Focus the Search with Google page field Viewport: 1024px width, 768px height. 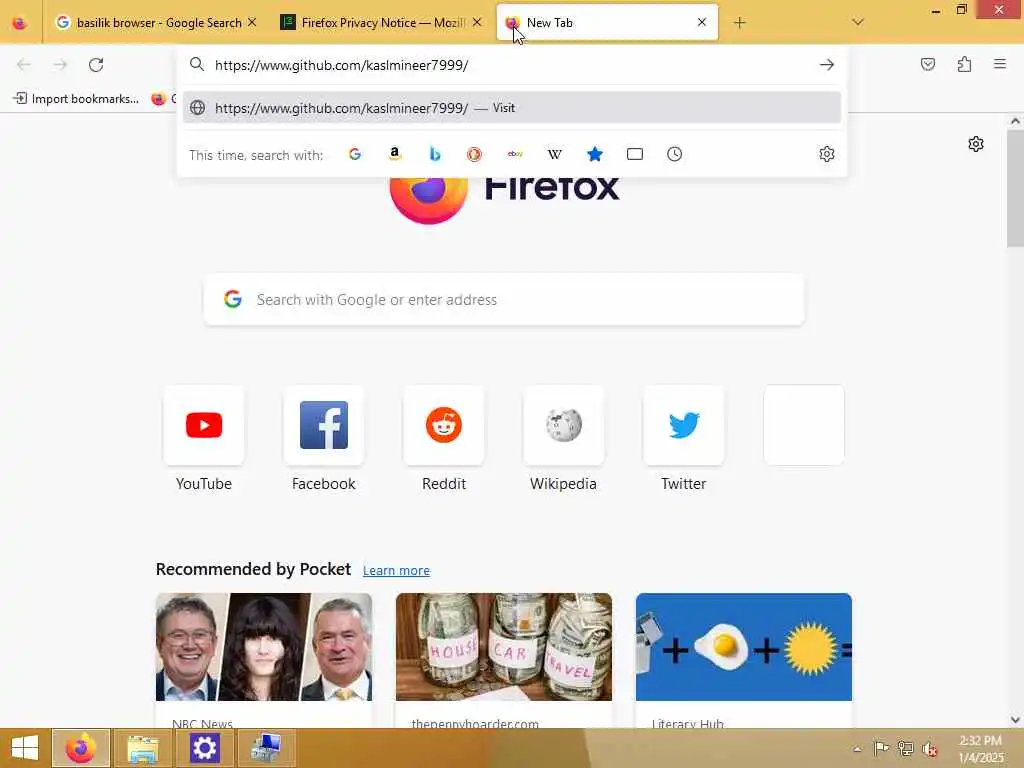504,299
